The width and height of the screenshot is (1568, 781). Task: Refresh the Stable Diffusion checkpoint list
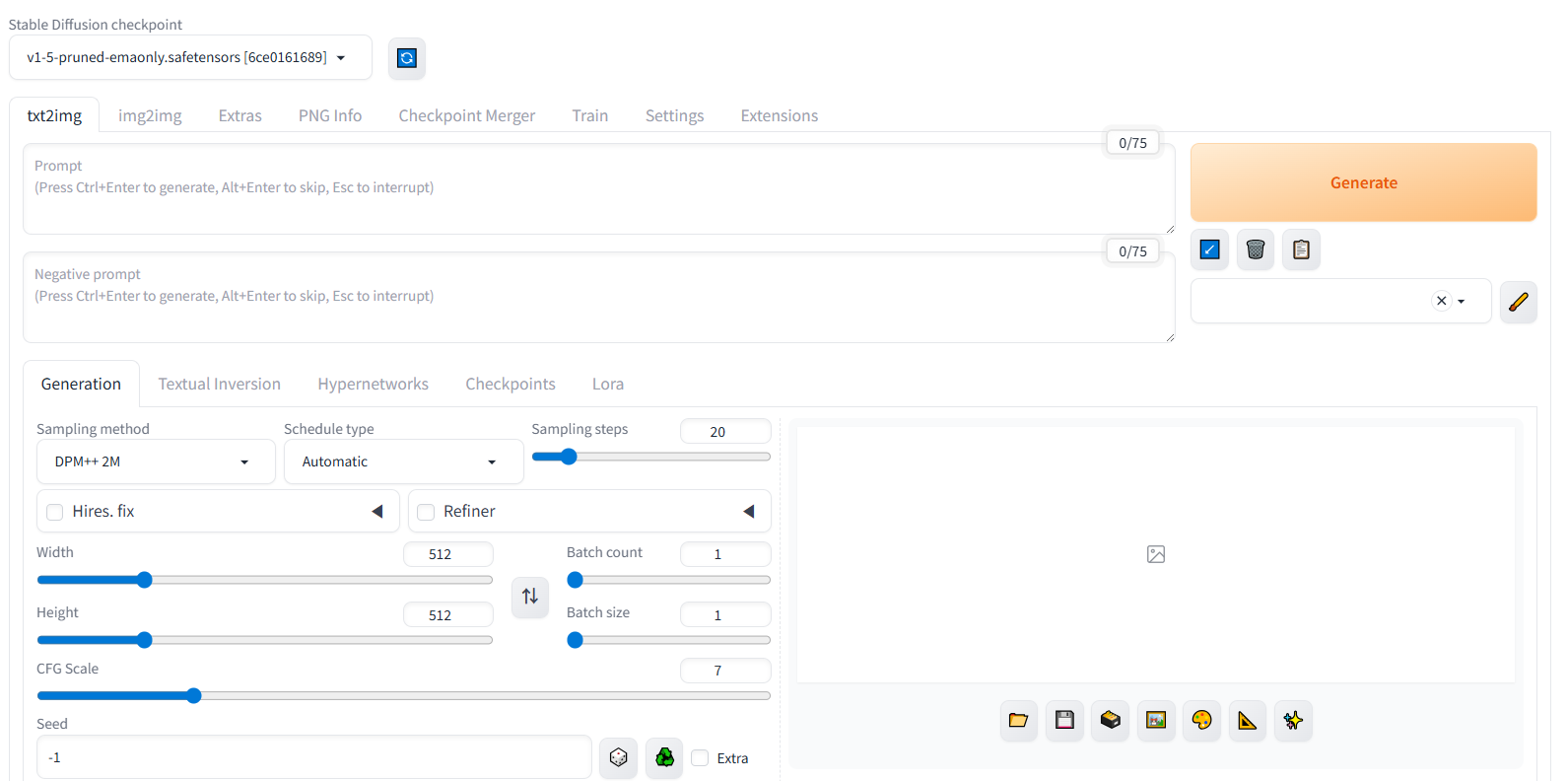[406, 58]
